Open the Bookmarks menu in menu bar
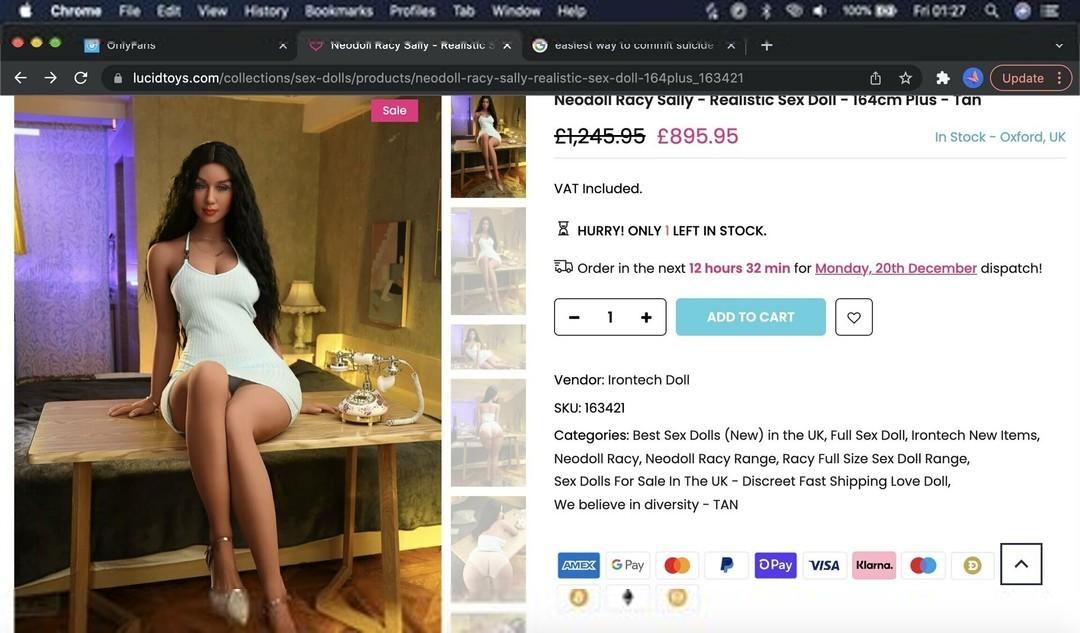This screenshot has width=1080, height=633. click(338, 11)
